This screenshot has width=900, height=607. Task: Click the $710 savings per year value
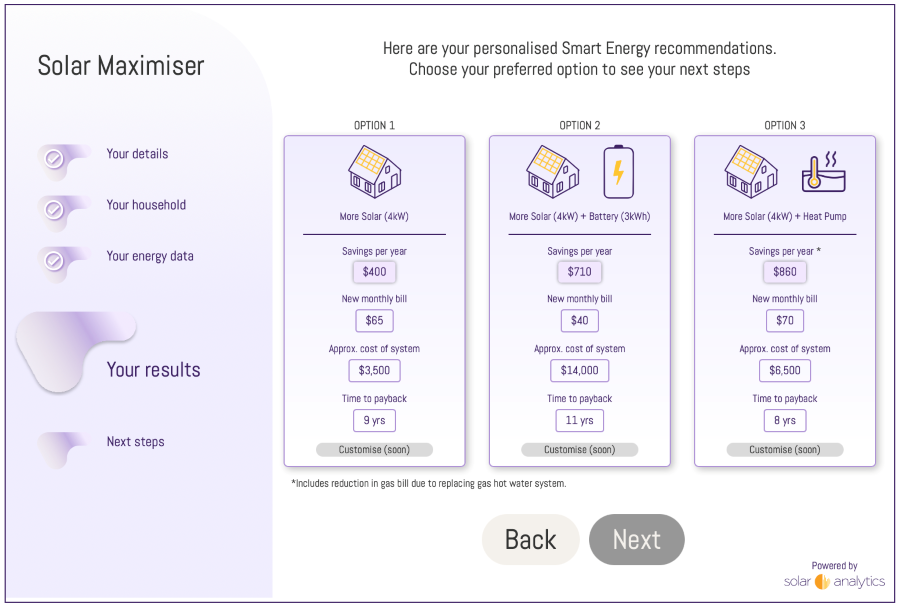(580, 271)
